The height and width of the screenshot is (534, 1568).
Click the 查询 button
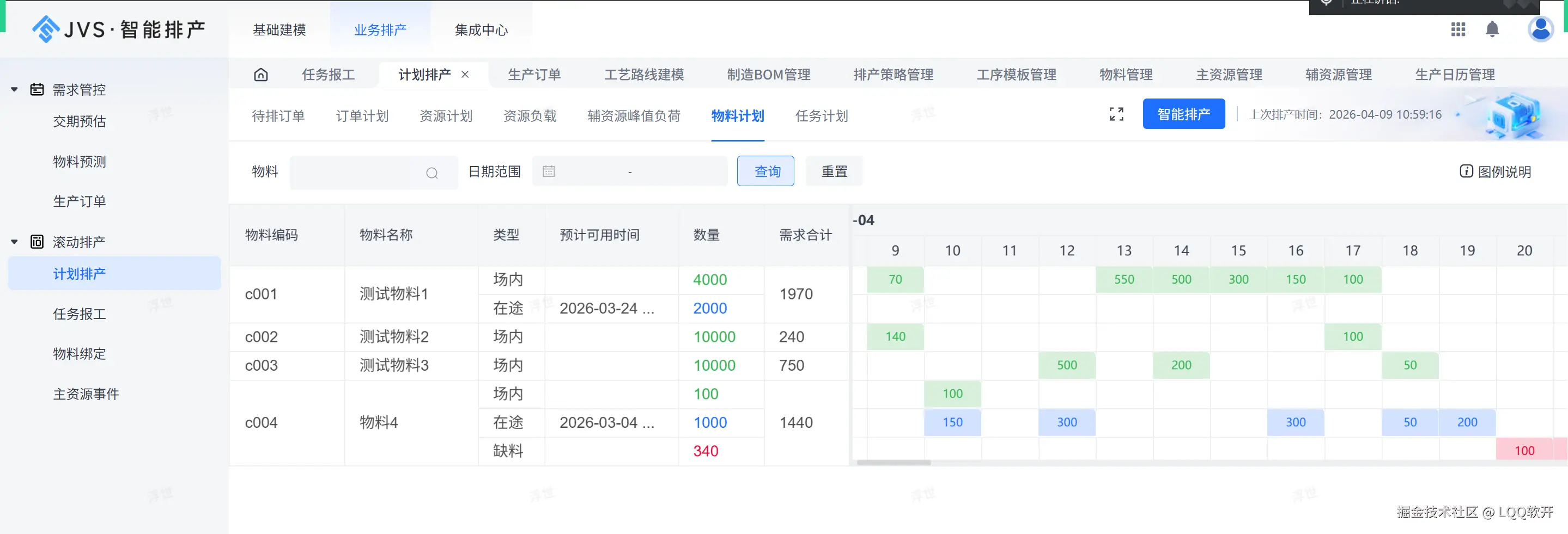[765, 171]
